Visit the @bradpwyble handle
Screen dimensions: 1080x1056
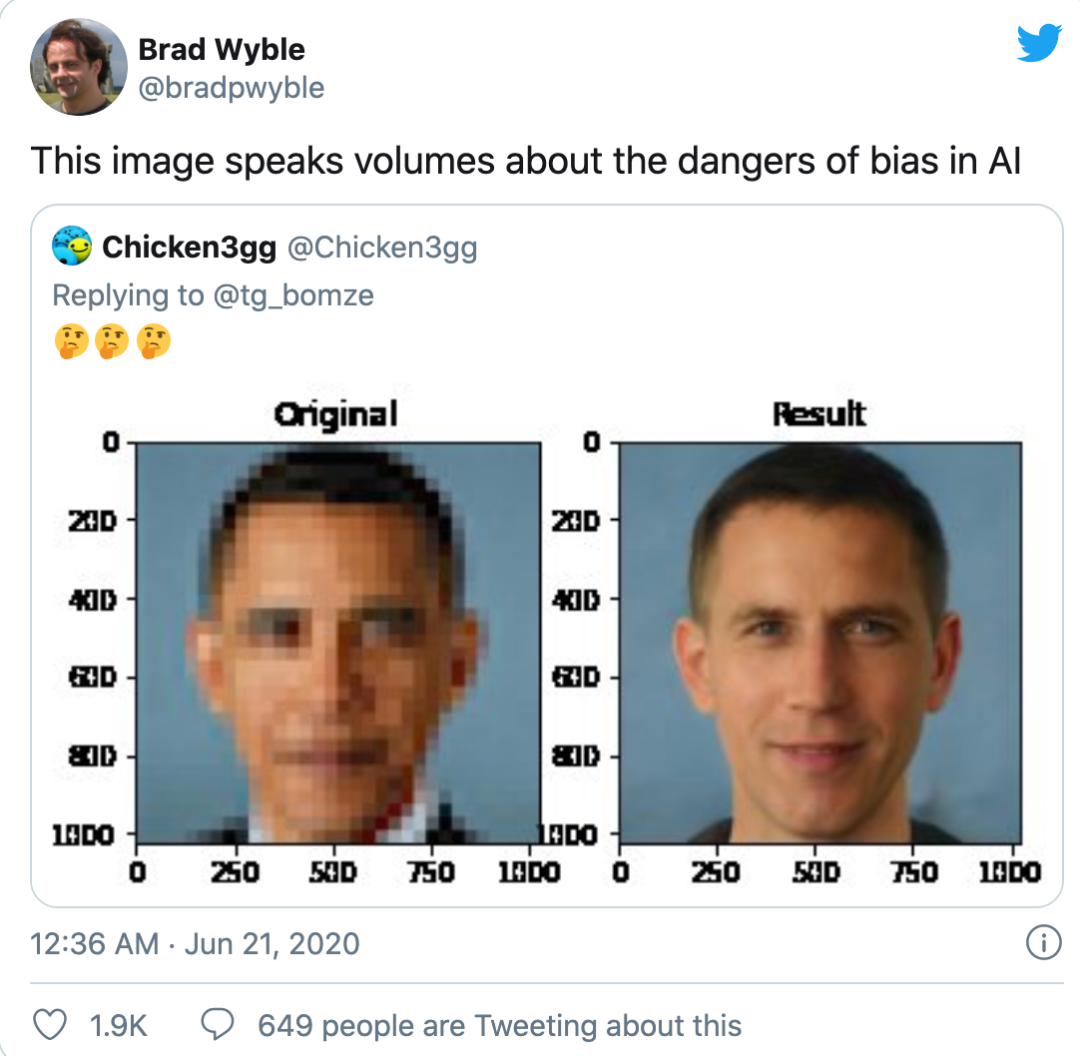[231, 88]
